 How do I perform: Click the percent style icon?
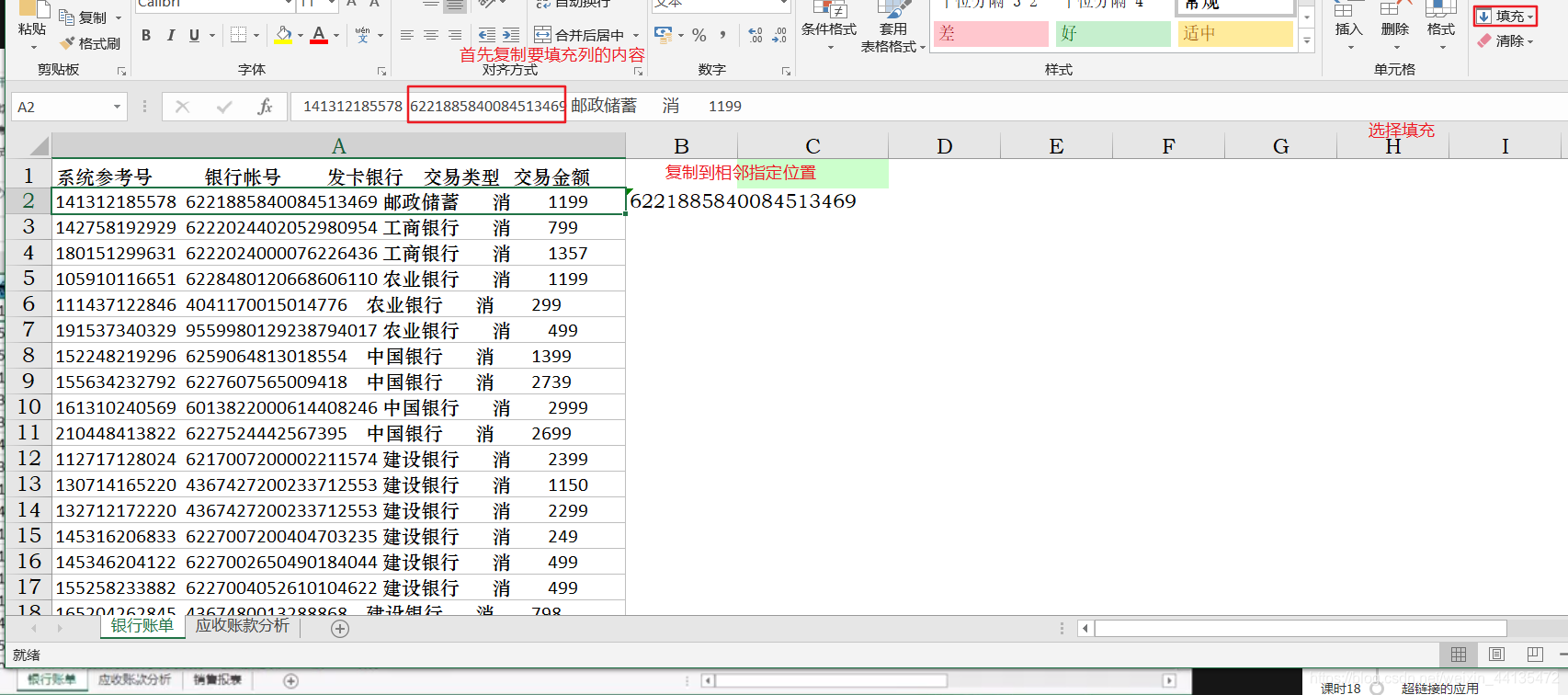click(x=699, y=35)
